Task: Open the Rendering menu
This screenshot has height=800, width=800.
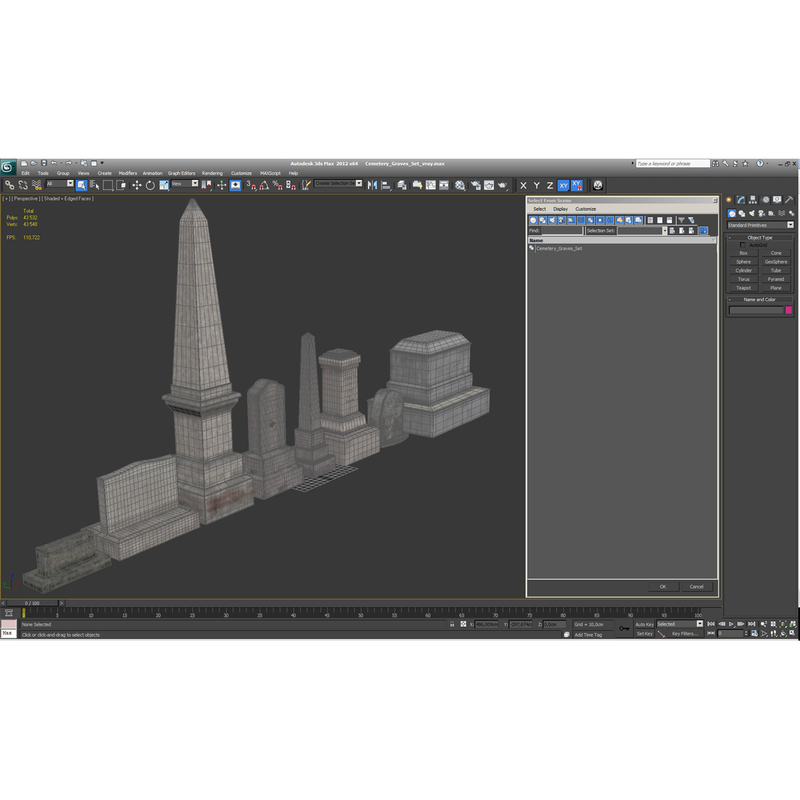Action: [x=213, y=172]
